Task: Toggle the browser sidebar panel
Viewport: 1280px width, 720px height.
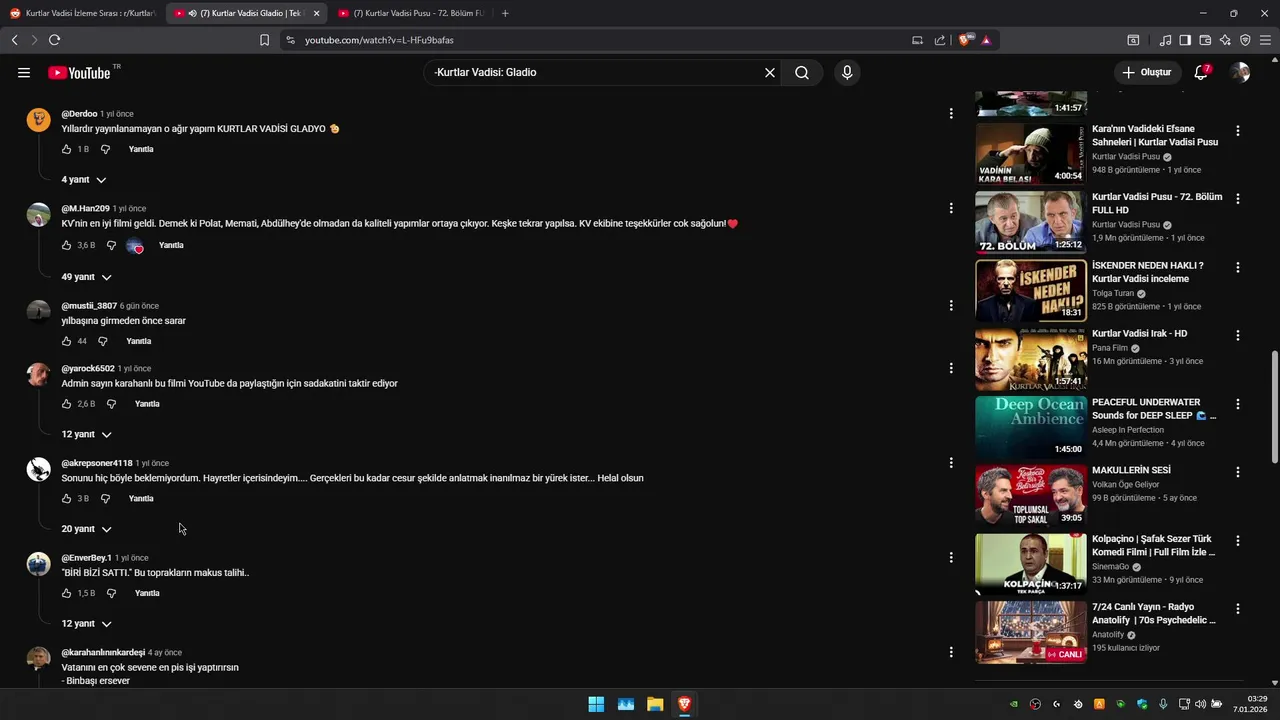Action: (x=1185, y=40)
